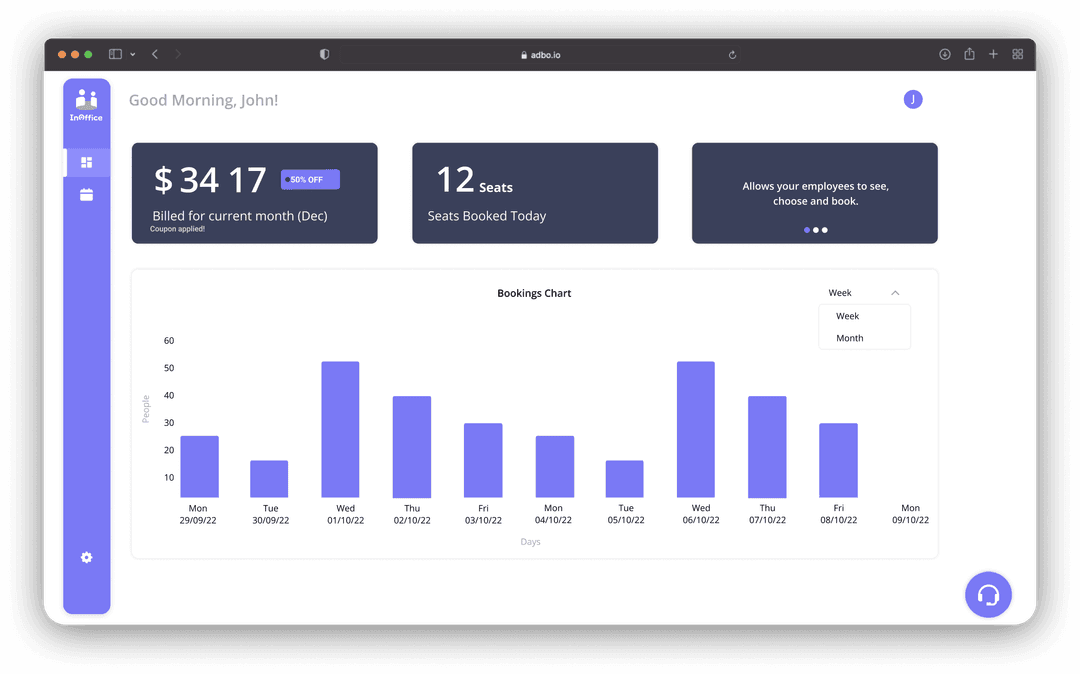This screenshot has width=1080, height=674.
Task: Switch to second carousel slide dot
Action: coord(816,230)
